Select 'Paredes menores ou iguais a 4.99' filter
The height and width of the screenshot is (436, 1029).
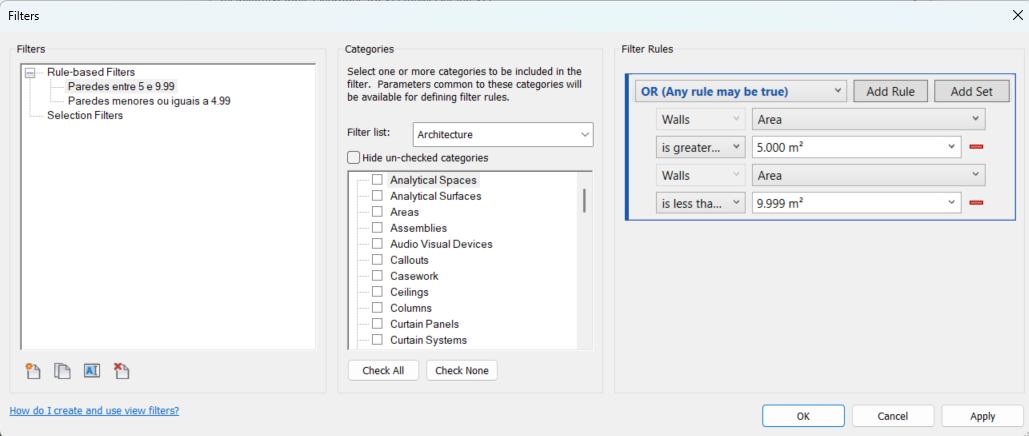tap(149, 101)
